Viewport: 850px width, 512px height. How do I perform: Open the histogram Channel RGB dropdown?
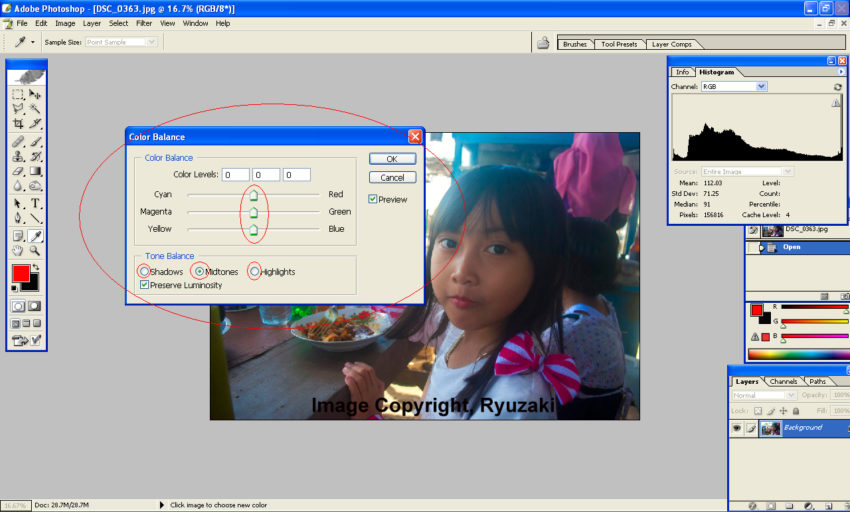point(761,87)
